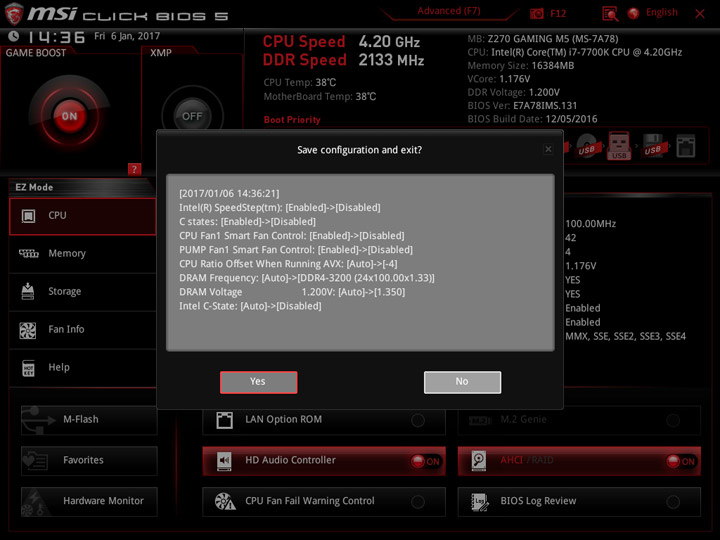Screen dimensions: 720x540
Task: Open the CPU section in EZ Mode
Action: click(83, 216)
